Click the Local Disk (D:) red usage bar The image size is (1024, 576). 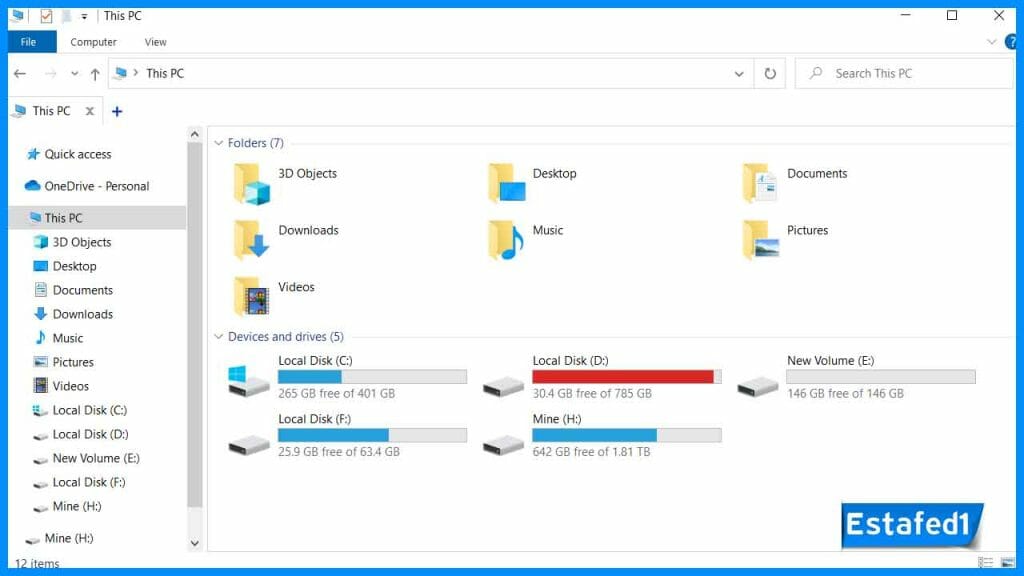click(623, 377)
